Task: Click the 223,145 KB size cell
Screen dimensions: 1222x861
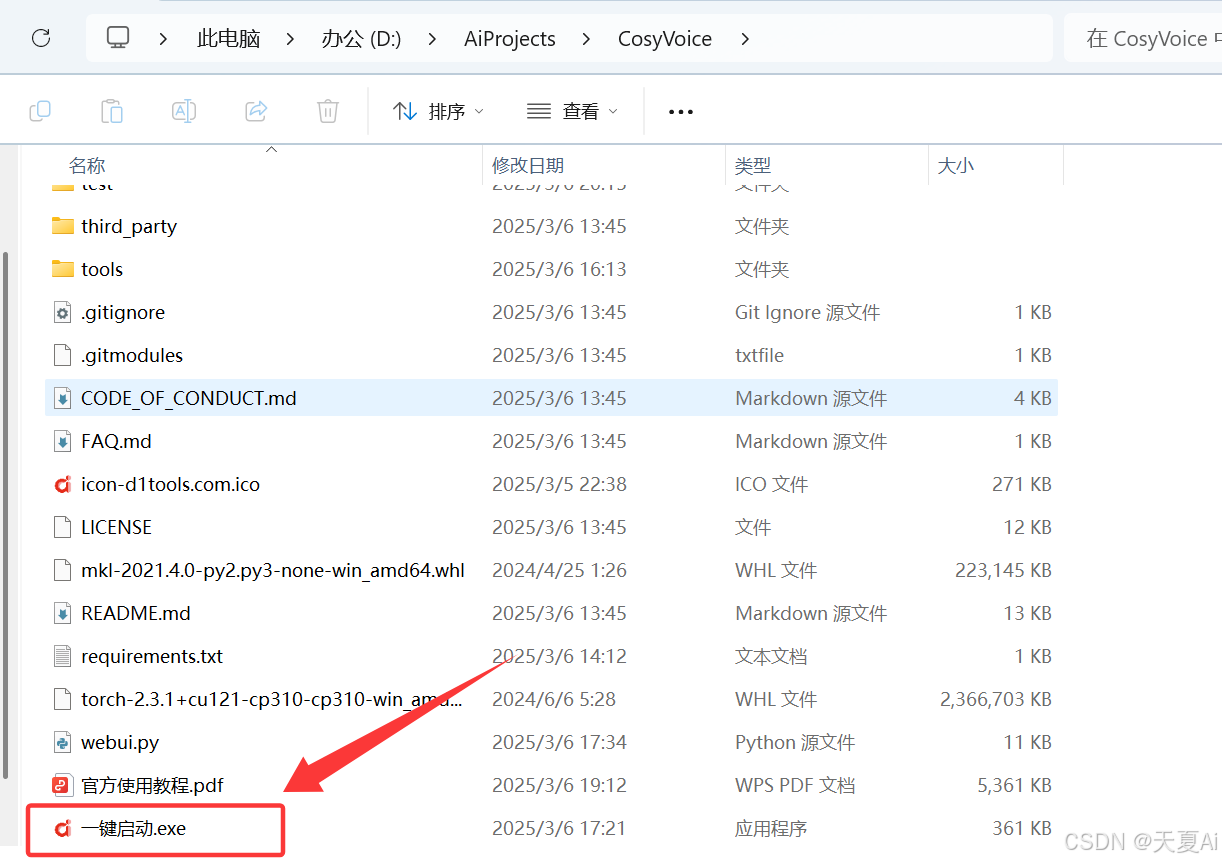Action: click(x=1003, y=571)
